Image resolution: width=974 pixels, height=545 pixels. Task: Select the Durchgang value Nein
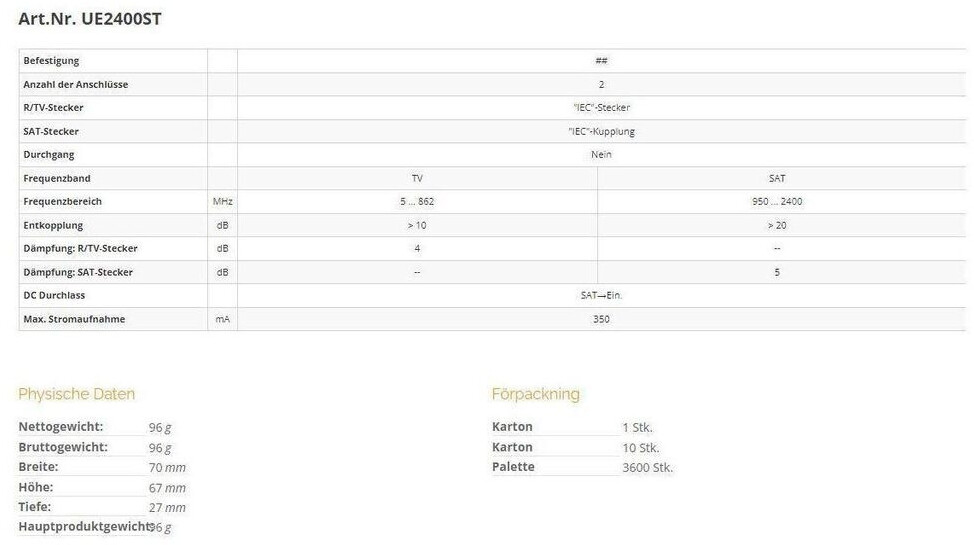[601, 155]
